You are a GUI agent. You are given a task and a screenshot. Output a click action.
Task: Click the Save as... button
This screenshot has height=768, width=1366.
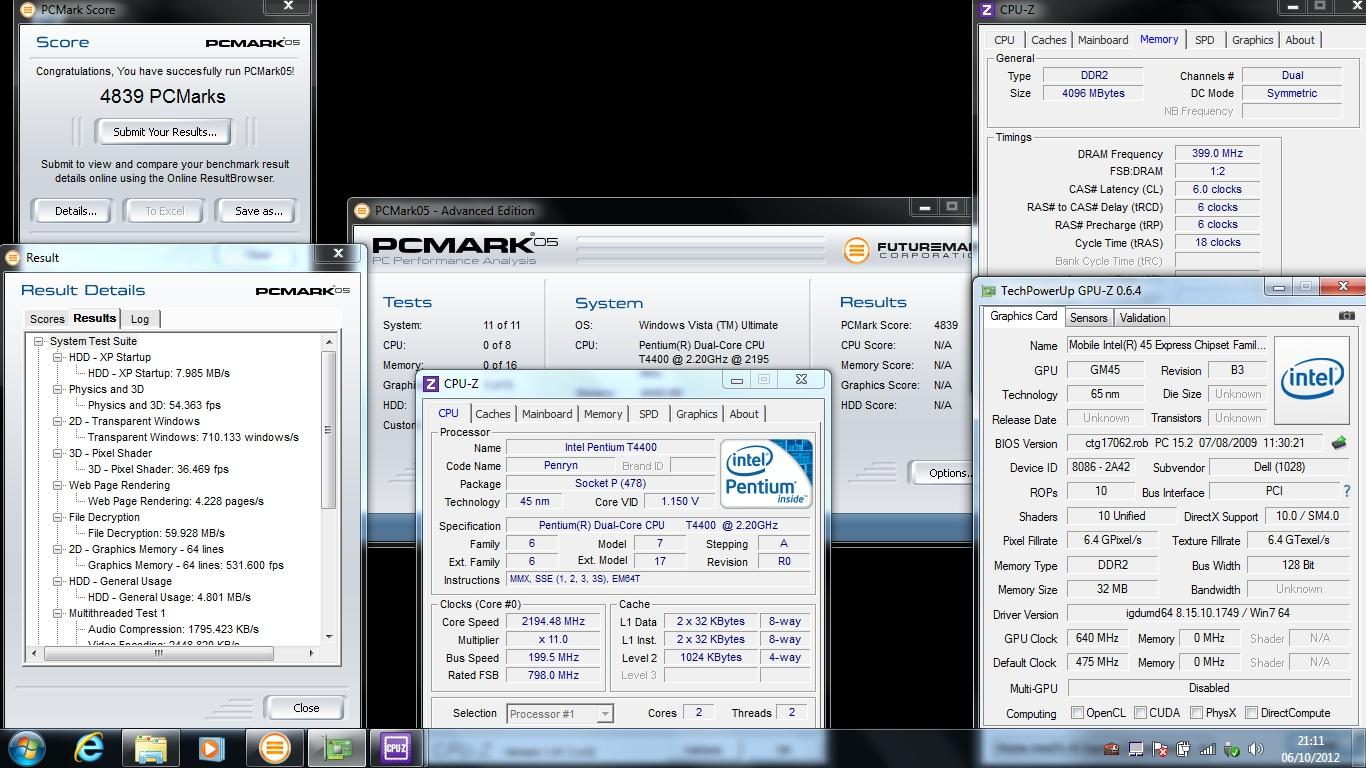(x=259, y=211)
